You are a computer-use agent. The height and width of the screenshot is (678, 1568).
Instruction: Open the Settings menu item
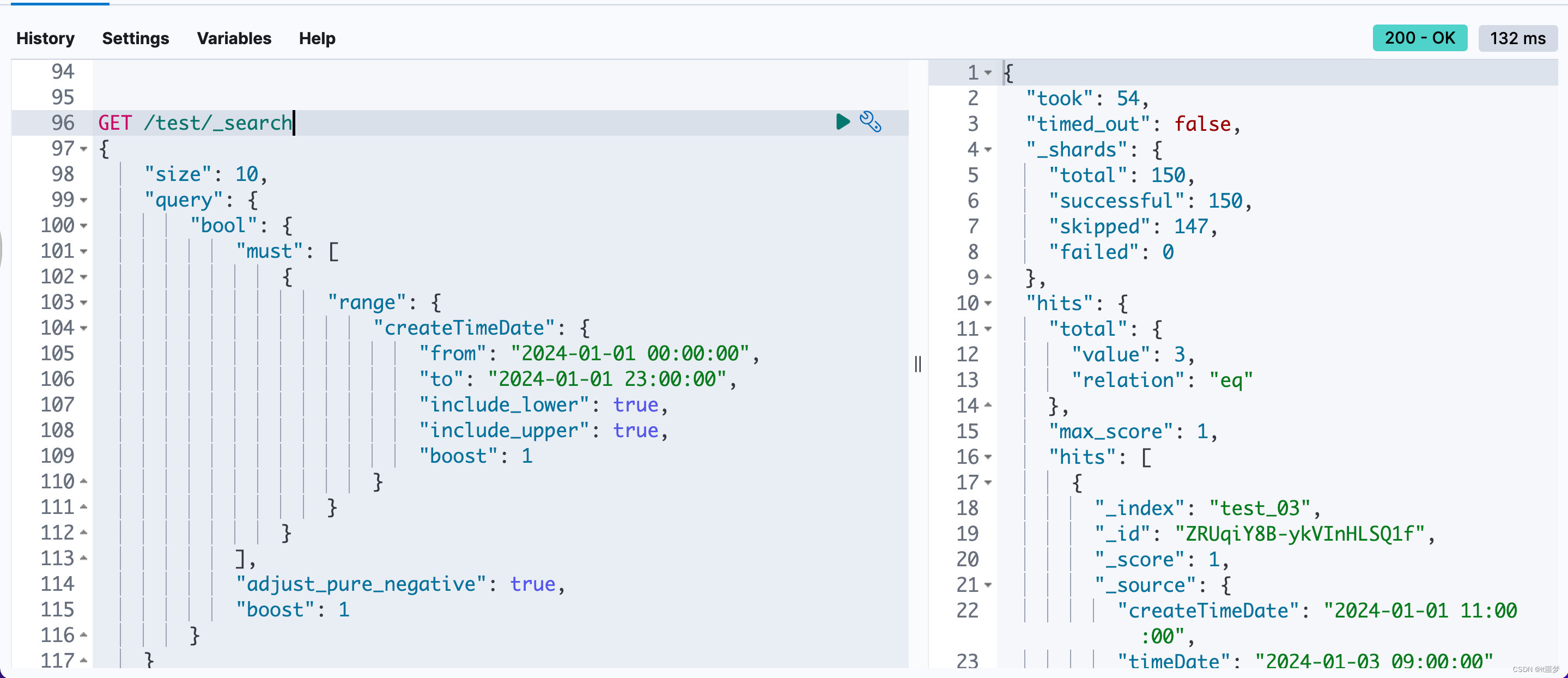coord(135,38)
